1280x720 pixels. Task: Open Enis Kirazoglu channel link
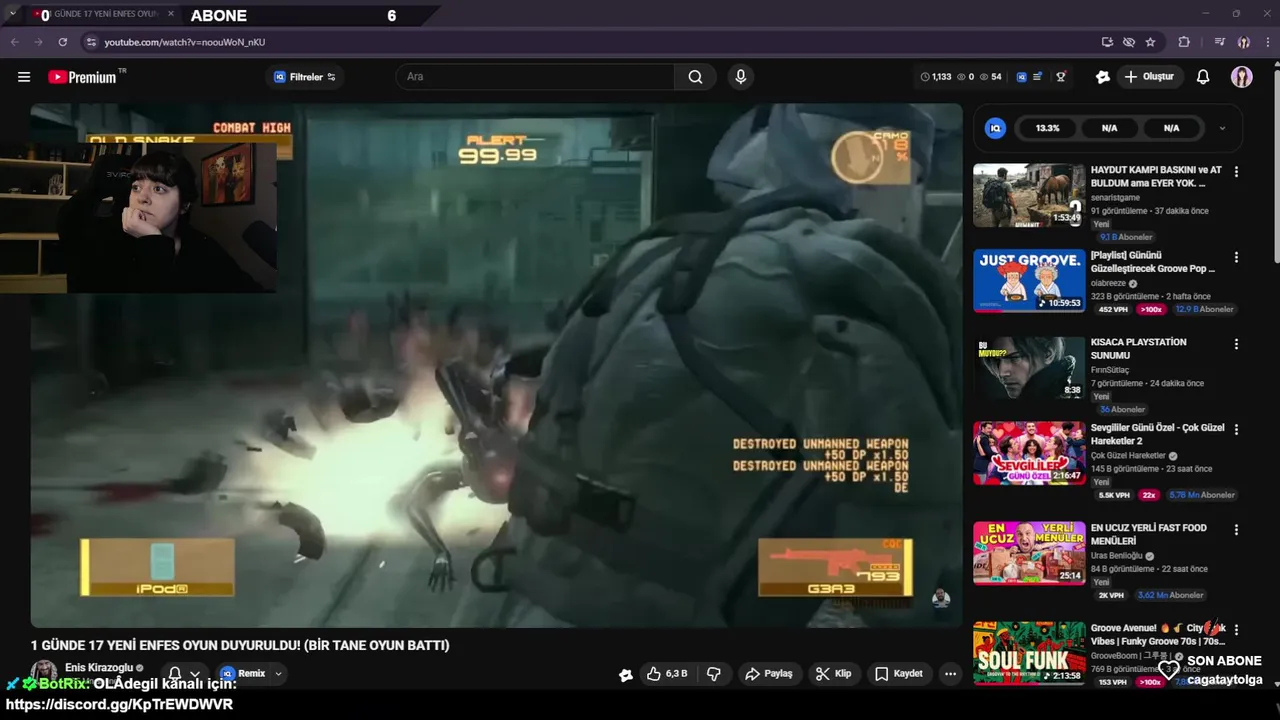[x=98, y=667]
